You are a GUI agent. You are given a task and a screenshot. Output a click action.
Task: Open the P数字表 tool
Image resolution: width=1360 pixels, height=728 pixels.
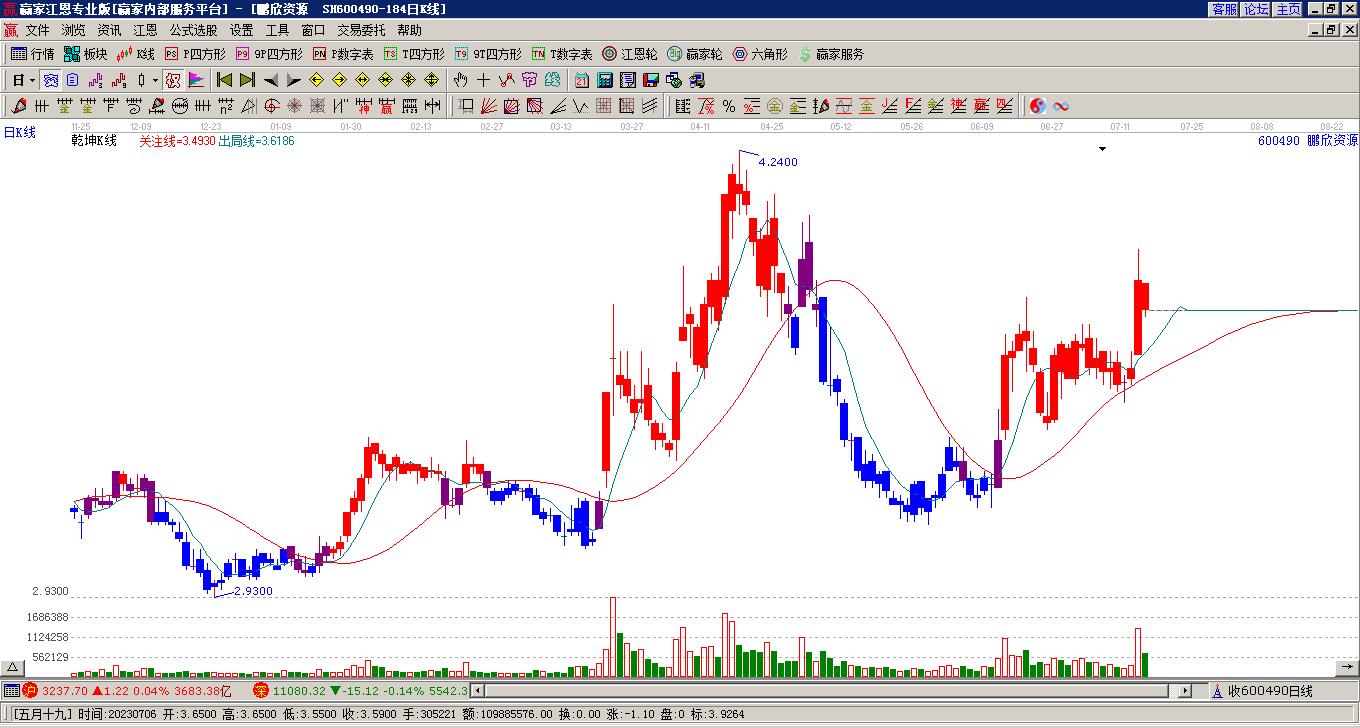343,54
